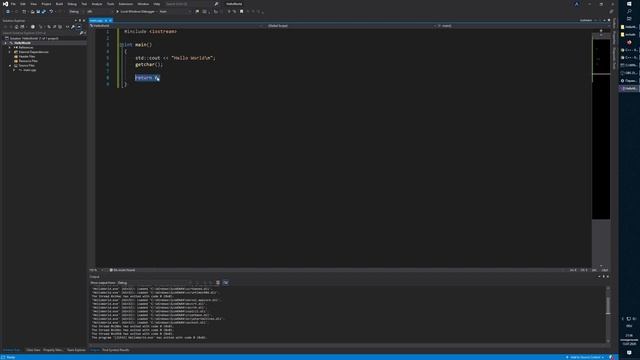
Task: Click Clear All icon in Output toolbar
Action: point(218,282)
